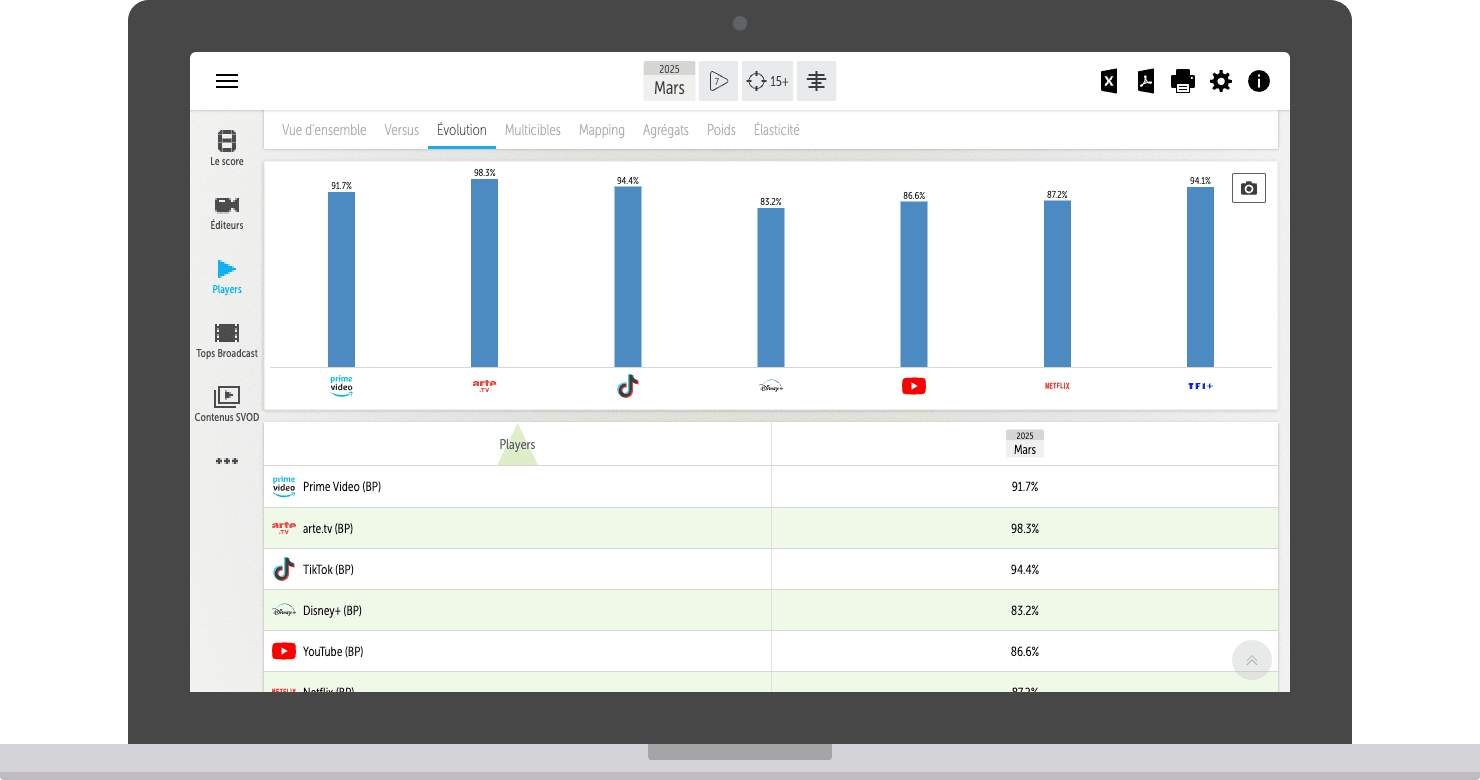This screenshot has width=1480, height=780.
Task: Export the report as PDF
Action: 1146,82
